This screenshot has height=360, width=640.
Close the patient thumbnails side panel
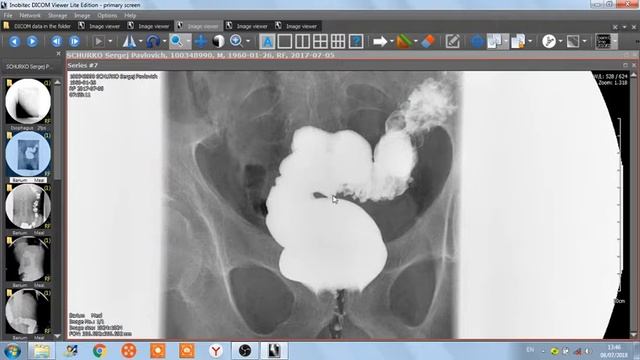(58, 53)
